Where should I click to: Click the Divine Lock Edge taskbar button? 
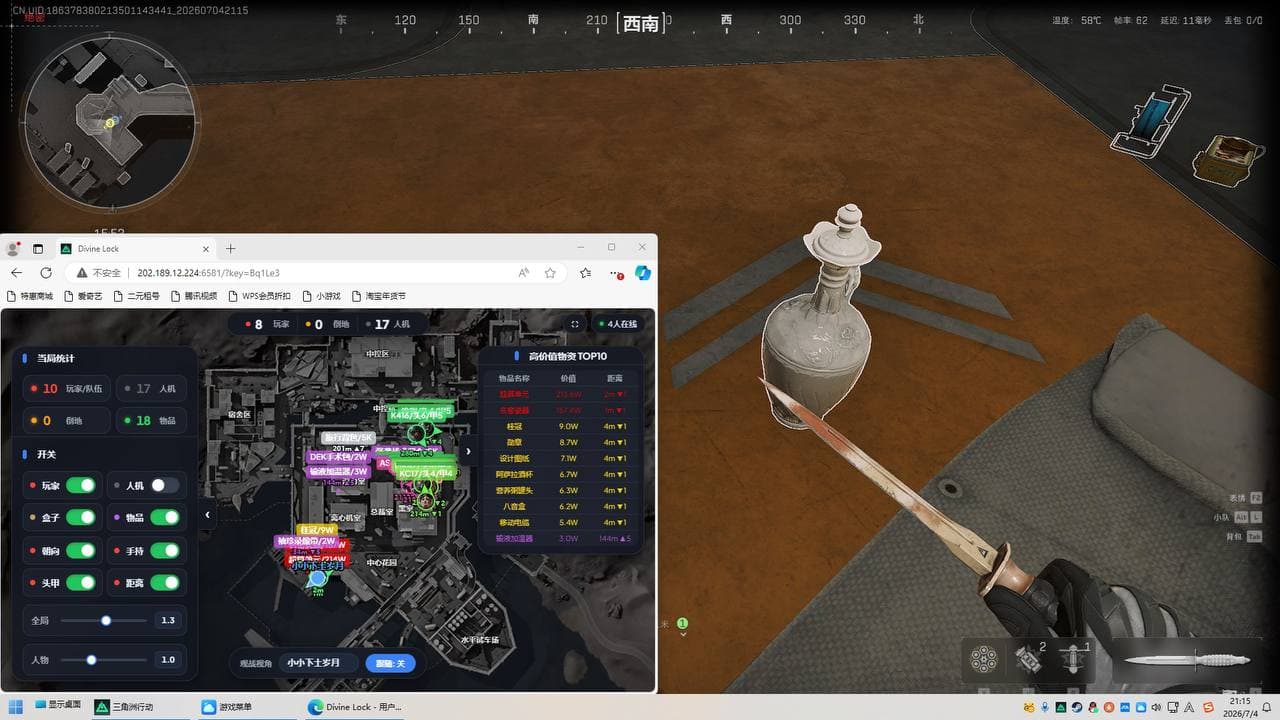355,707
